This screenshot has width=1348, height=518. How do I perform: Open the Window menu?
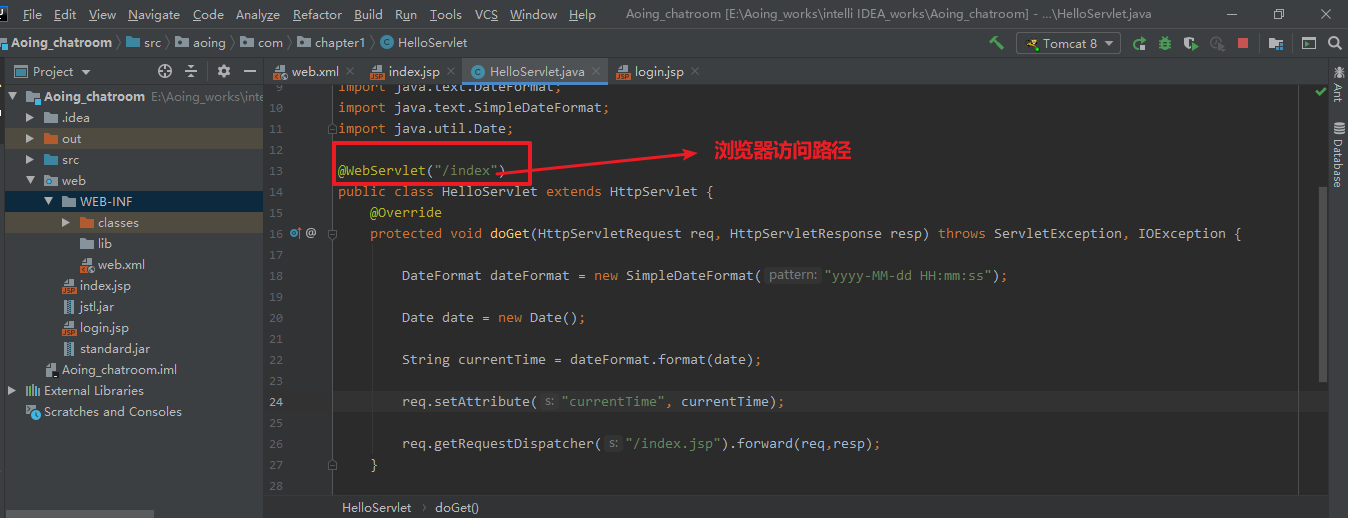[533, 14]
